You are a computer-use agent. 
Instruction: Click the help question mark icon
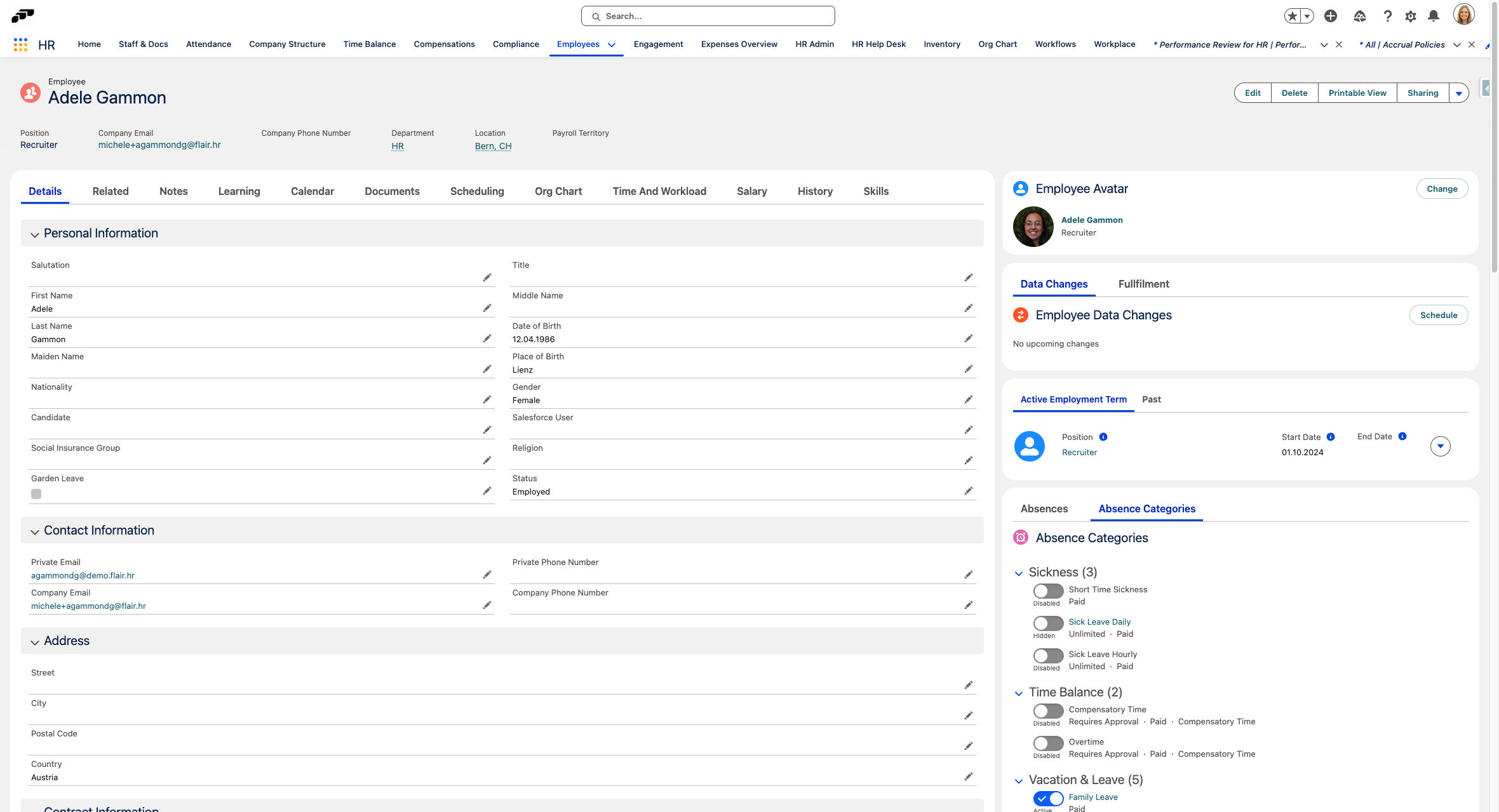tap(1387, 17)
